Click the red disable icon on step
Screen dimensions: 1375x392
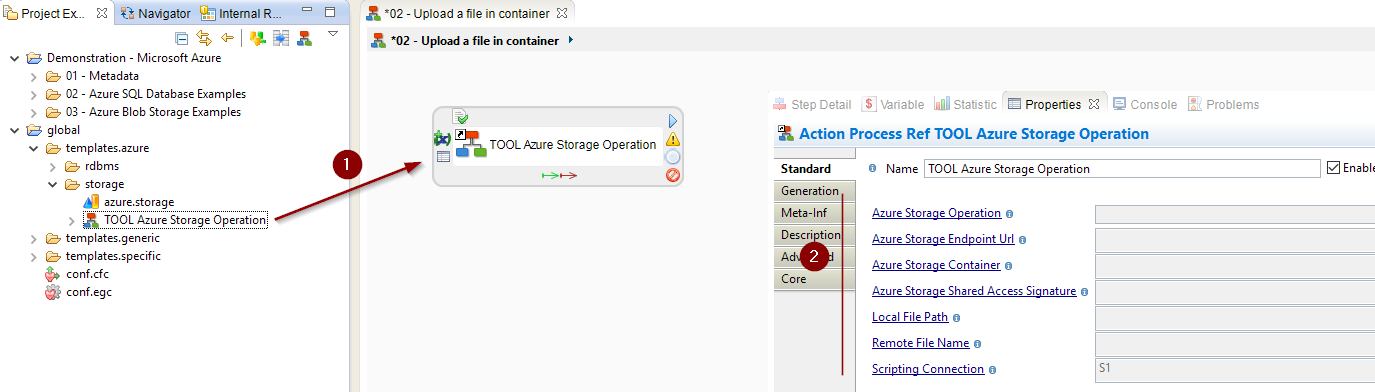tap(673, 175)
